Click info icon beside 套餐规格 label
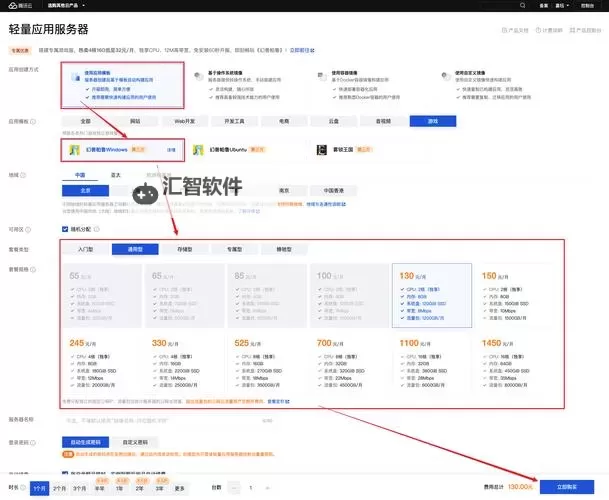Screen dimensions: 609x500 (x=33, y=269)
